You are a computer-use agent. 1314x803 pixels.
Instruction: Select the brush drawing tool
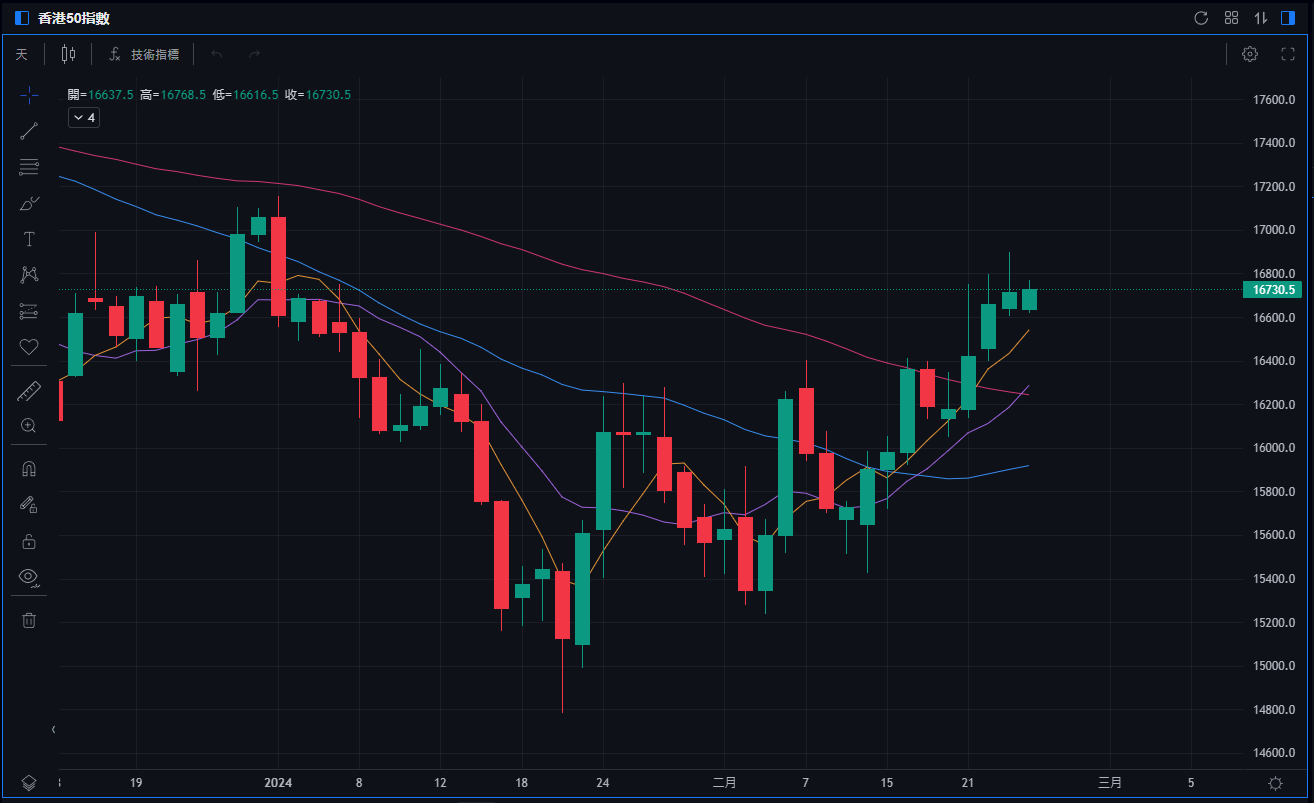(29, 203)
